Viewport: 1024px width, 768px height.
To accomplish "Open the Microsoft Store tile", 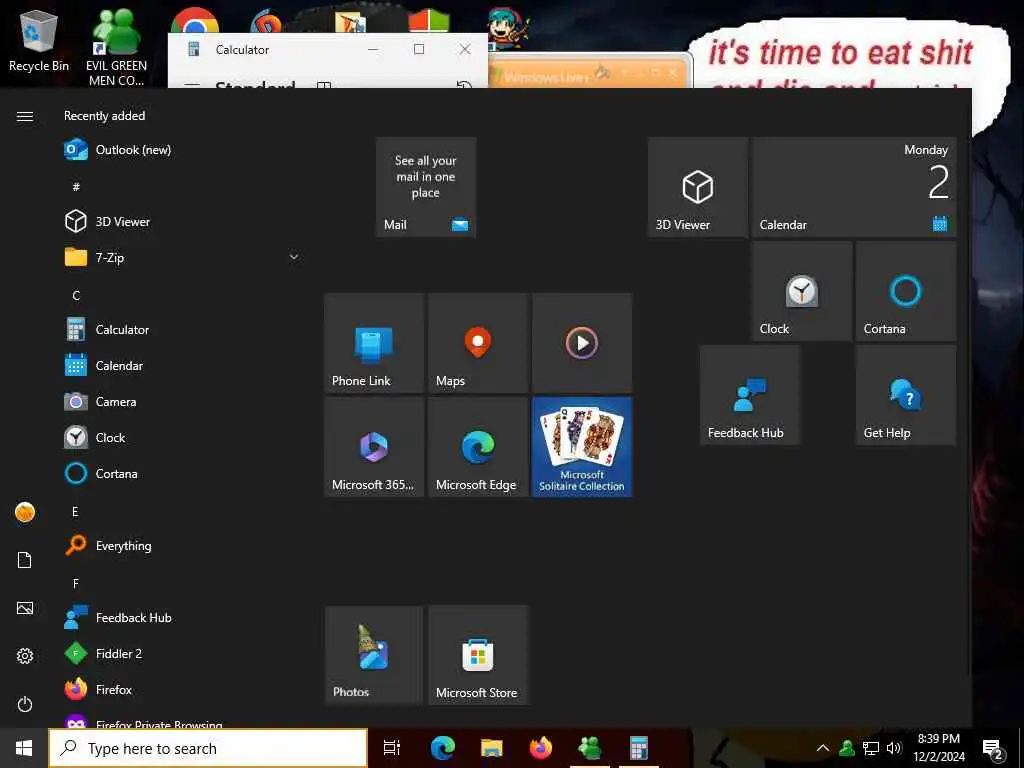I will [x=478, y=656].
